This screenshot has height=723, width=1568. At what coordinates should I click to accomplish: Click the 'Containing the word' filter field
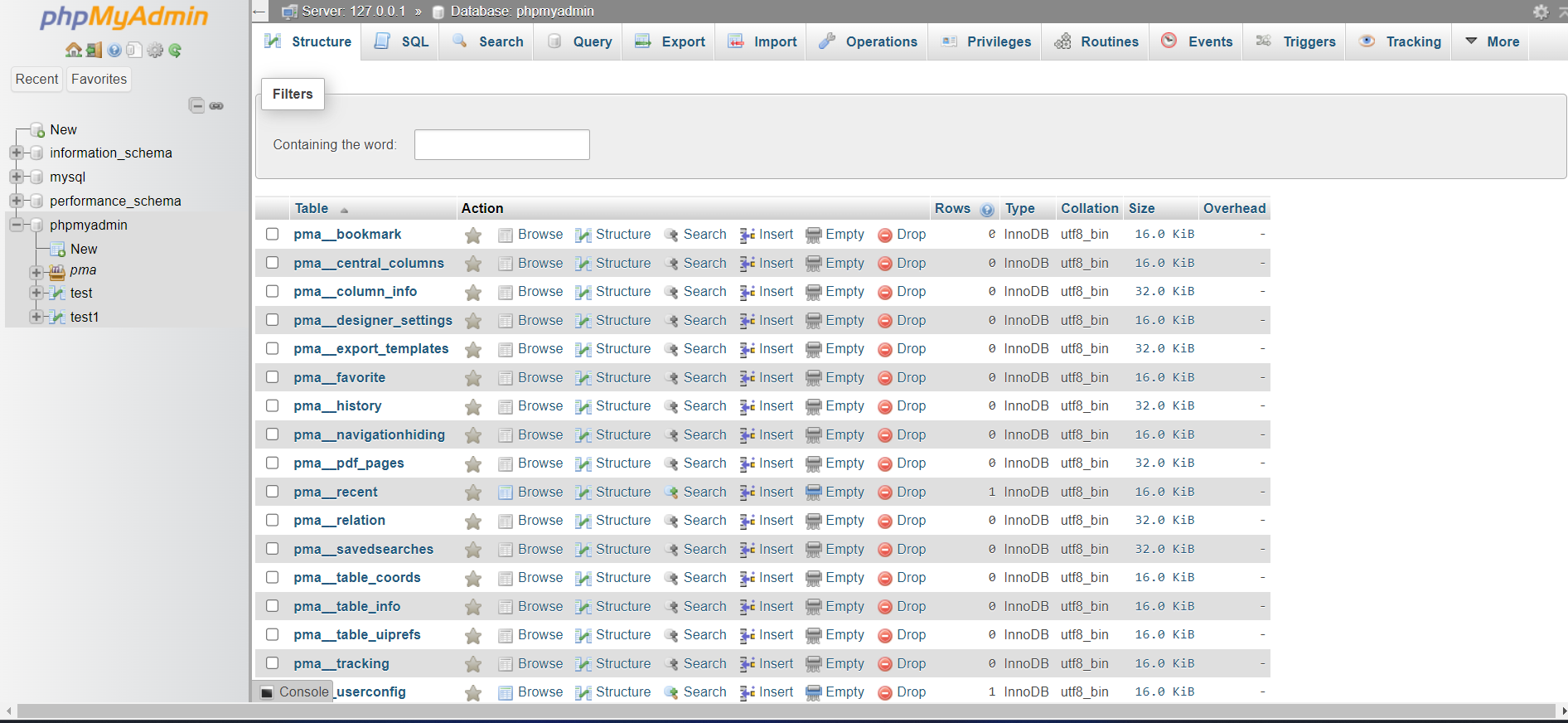[502, 144]
